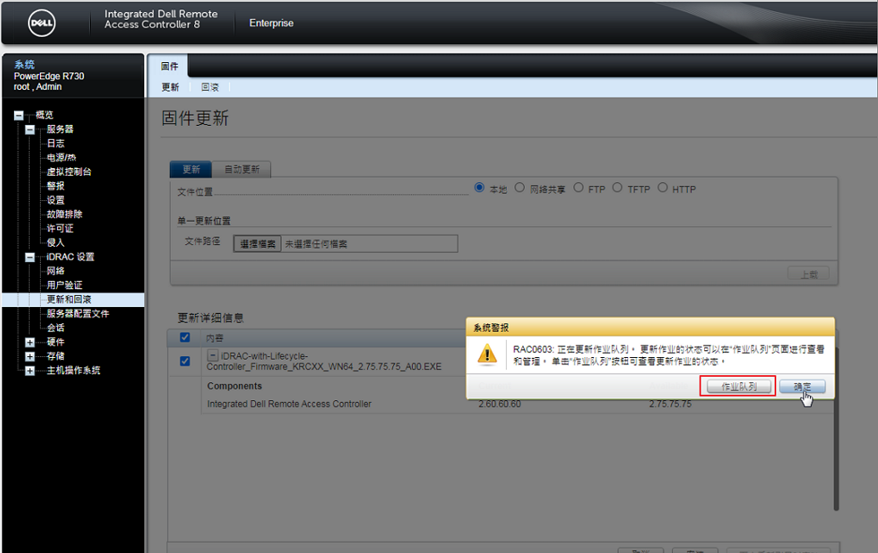Viewport: 878px width, 553px height.
Task: Toggle the select-all checkbox in 内容 header
Action: point(185,337)
